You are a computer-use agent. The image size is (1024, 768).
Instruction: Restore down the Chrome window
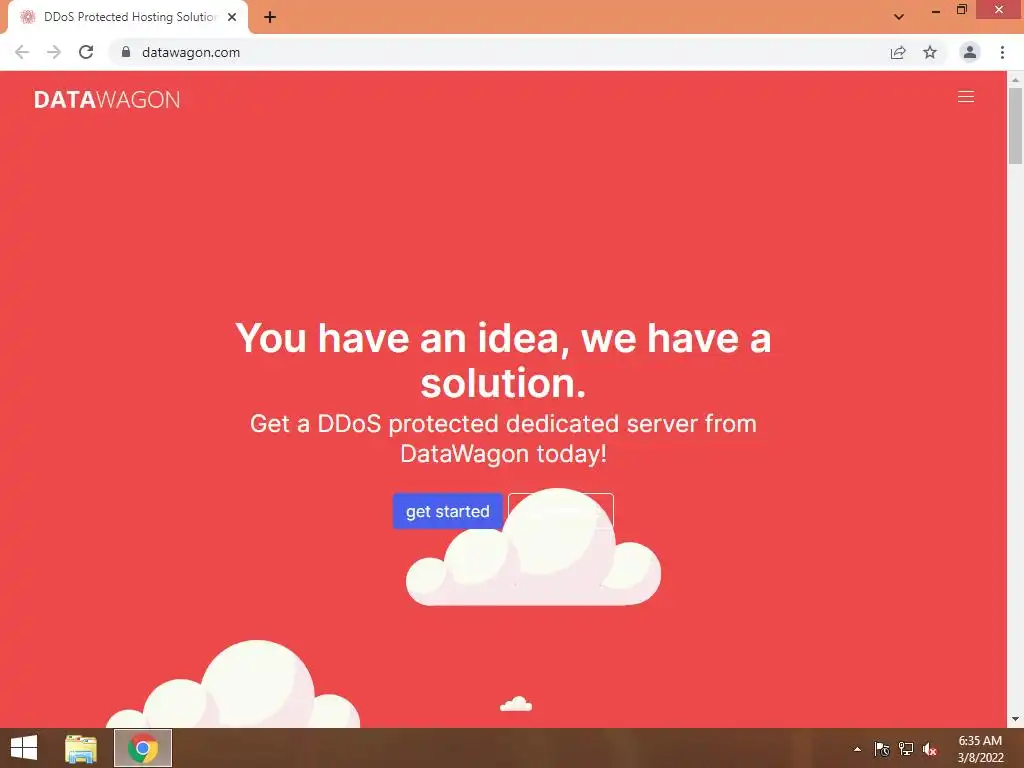pyautogui.click(x=961, y=10)
